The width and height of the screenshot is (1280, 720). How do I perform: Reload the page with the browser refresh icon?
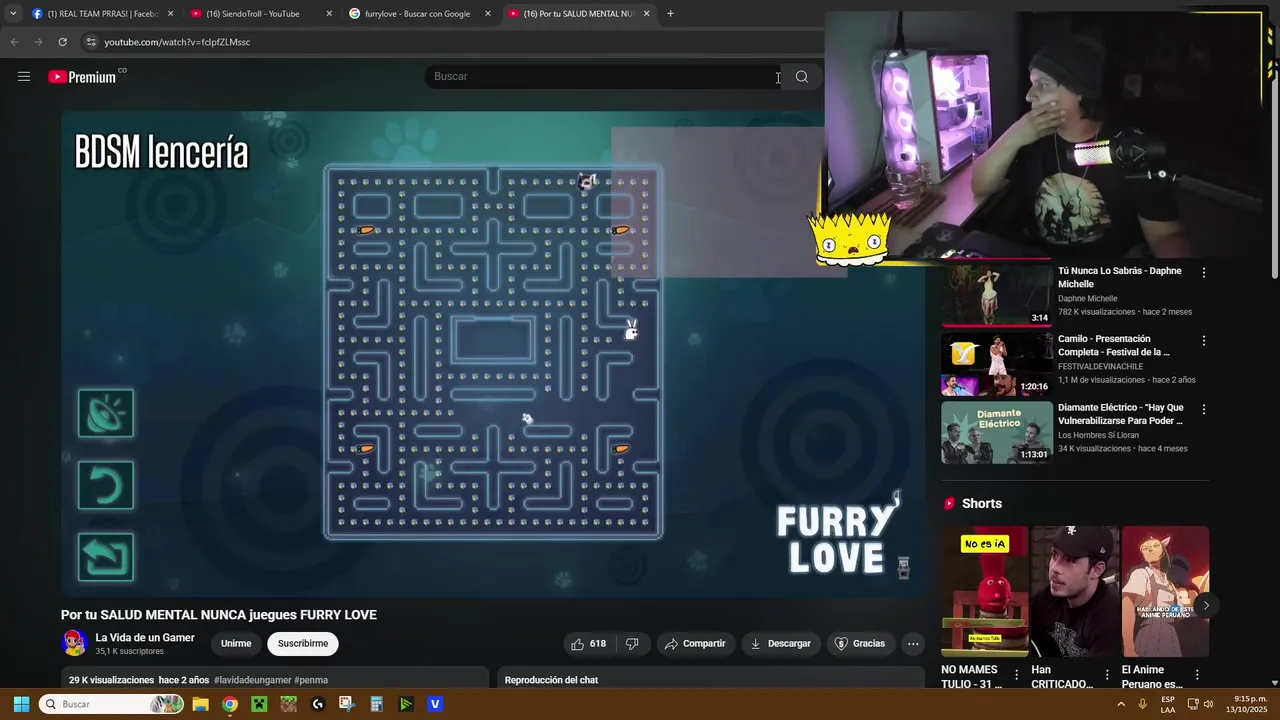tap(62, 42)
